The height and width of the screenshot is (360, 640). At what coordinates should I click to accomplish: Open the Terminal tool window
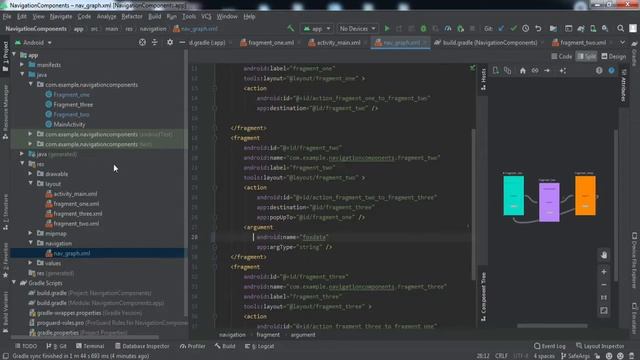(x=90, y=346)
